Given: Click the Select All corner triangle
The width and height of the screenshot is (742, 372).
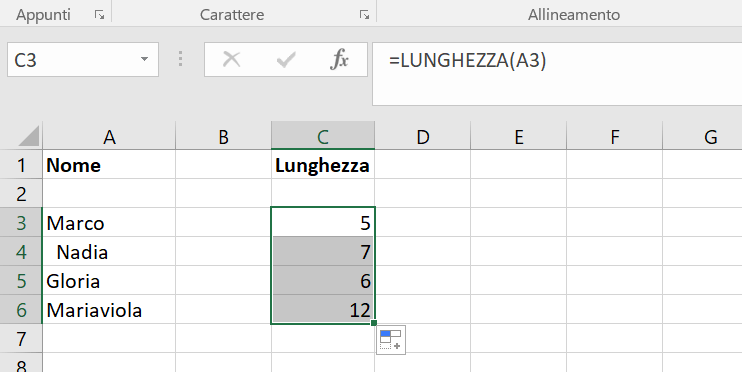Looking at the screenshot, I should point(29,136).
